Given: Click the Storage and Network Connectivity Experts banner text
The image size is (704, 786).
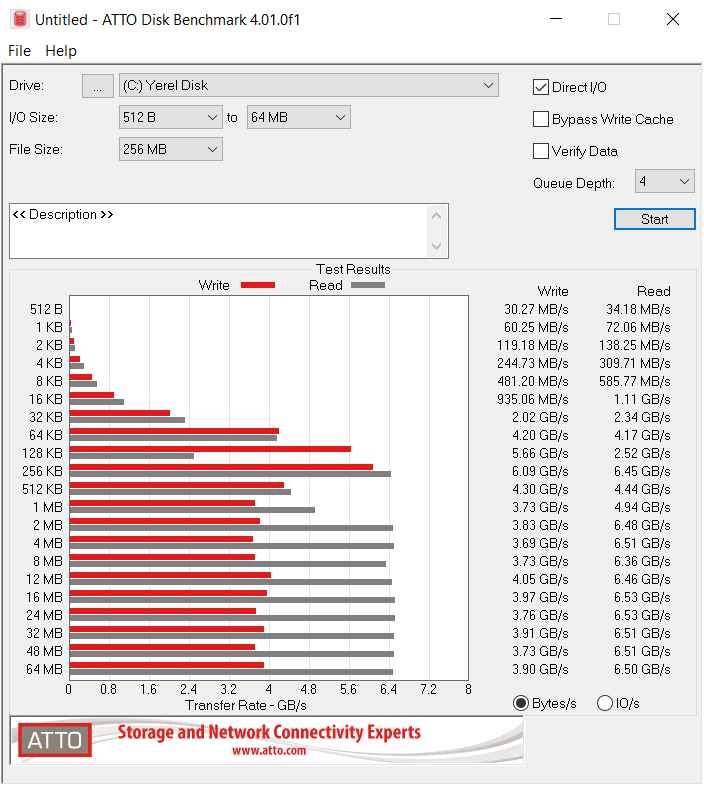Looking at the screenshot, I should tap(269, 732).
